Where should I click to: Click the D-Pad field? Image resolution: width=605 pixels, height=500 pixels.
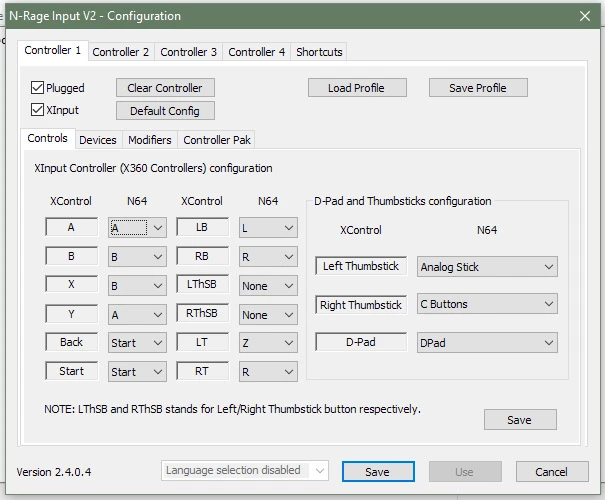361,342
